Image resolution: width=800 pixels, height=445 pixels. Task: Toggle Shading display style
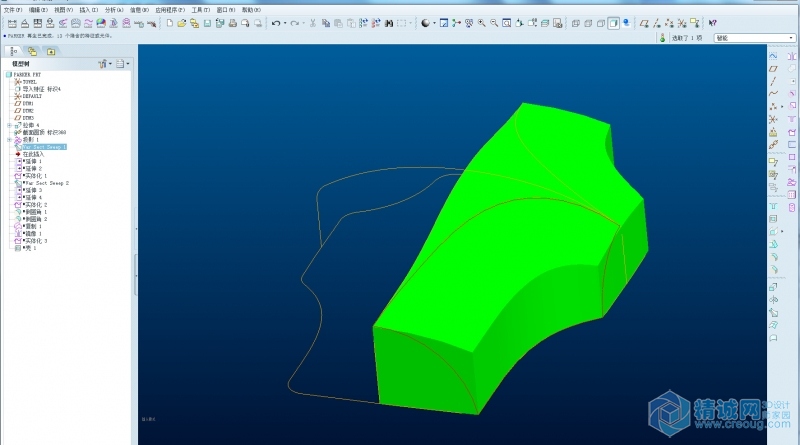click(x=614, y=23)
